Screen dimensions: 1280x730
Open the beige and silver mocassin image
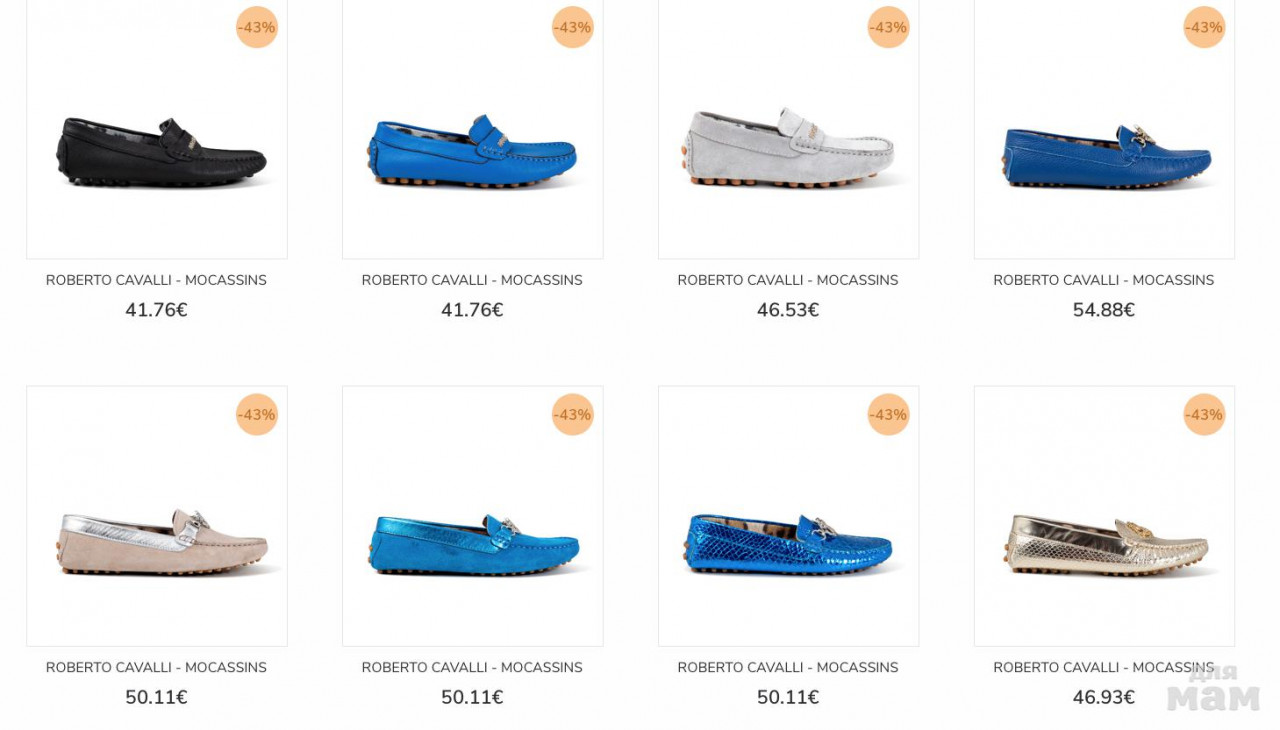click(157, 516)
